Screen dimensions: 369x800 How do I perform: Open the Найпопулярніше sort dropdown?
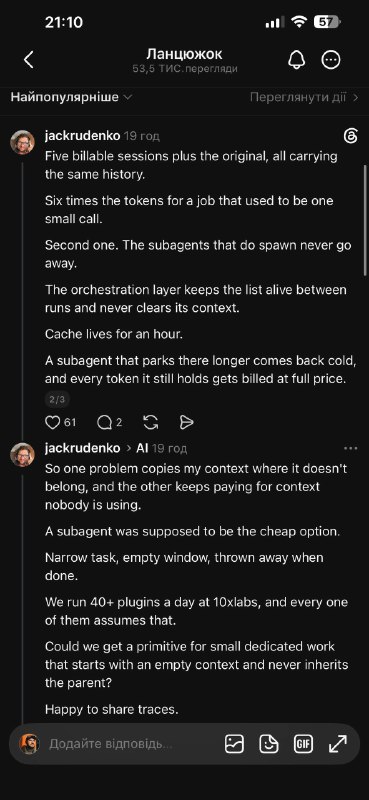point(71,97)
